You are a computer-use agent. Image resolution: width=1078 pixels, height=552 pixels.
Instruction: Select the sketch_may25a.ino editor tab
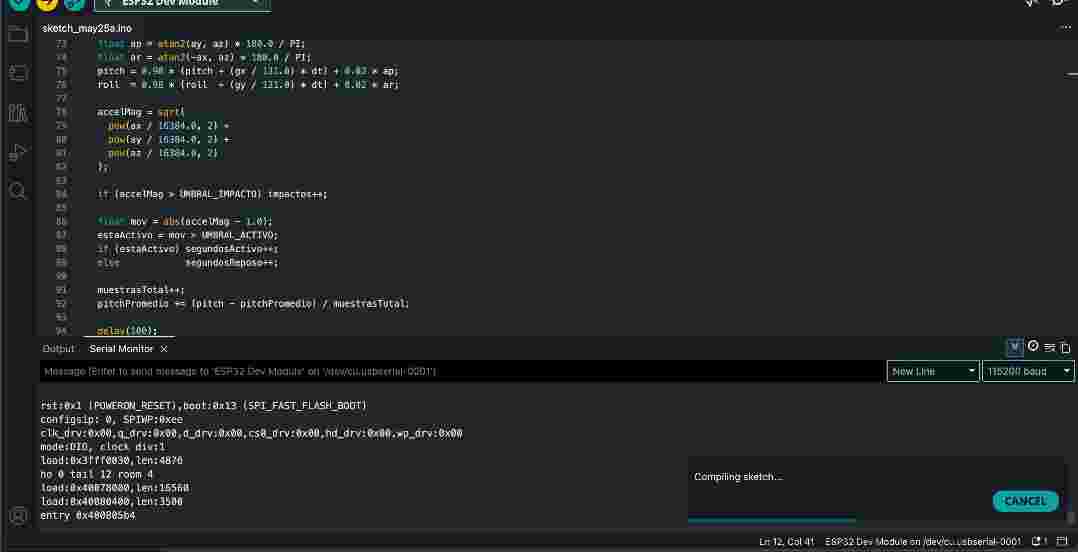coord(87,28)
